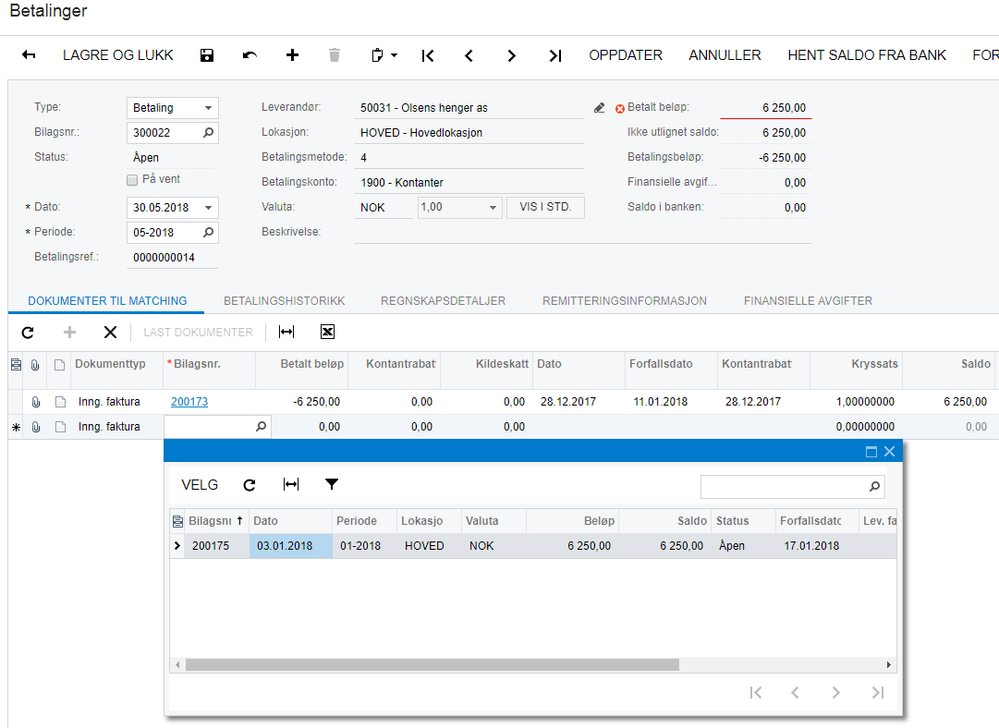The height and width of the screenshot is (728, 999).
Task: Sort popup by Bilagsnr column header
Action: (x=216, y=521)
